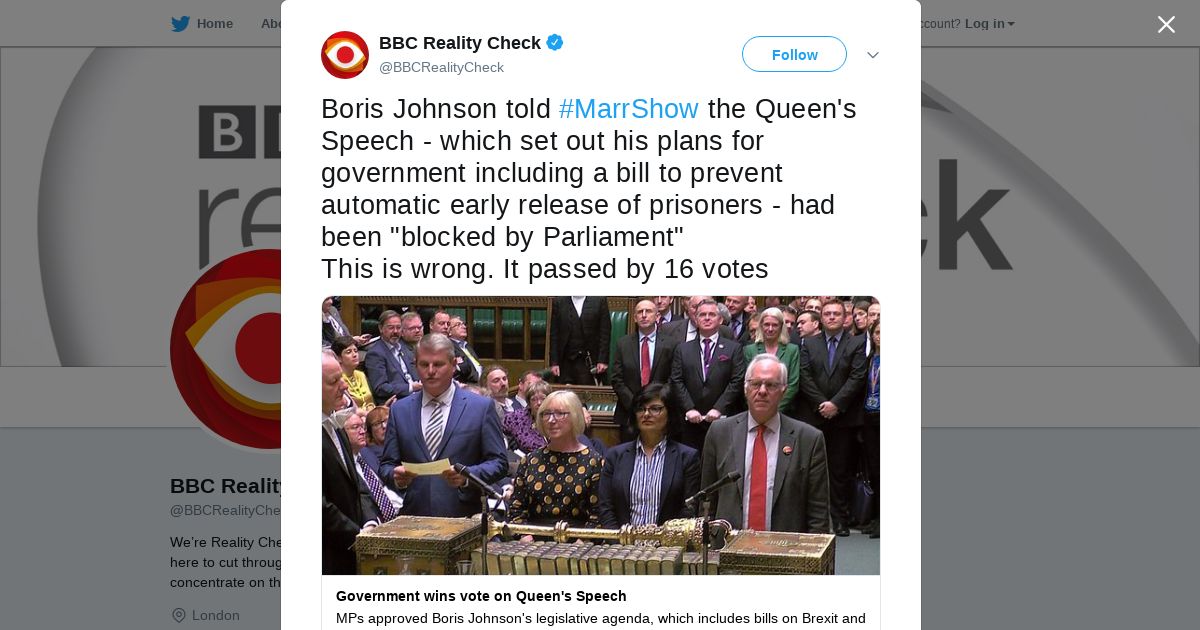Expand the chevron menu beside Follow
This screenshot has height=630, width=1200.
(x=873, y=55)
